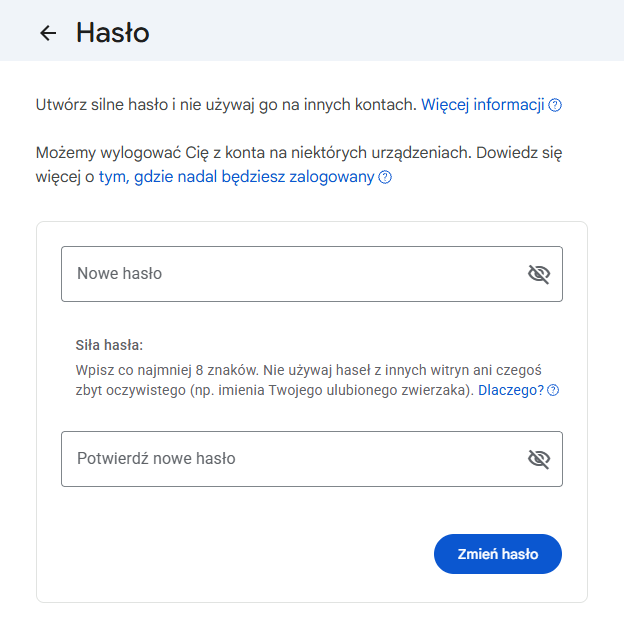Viewport: 624px width, 633px height.
Task: Toggle visibility in 'Potwierdź nowe hasło' field
Action: 539,459
